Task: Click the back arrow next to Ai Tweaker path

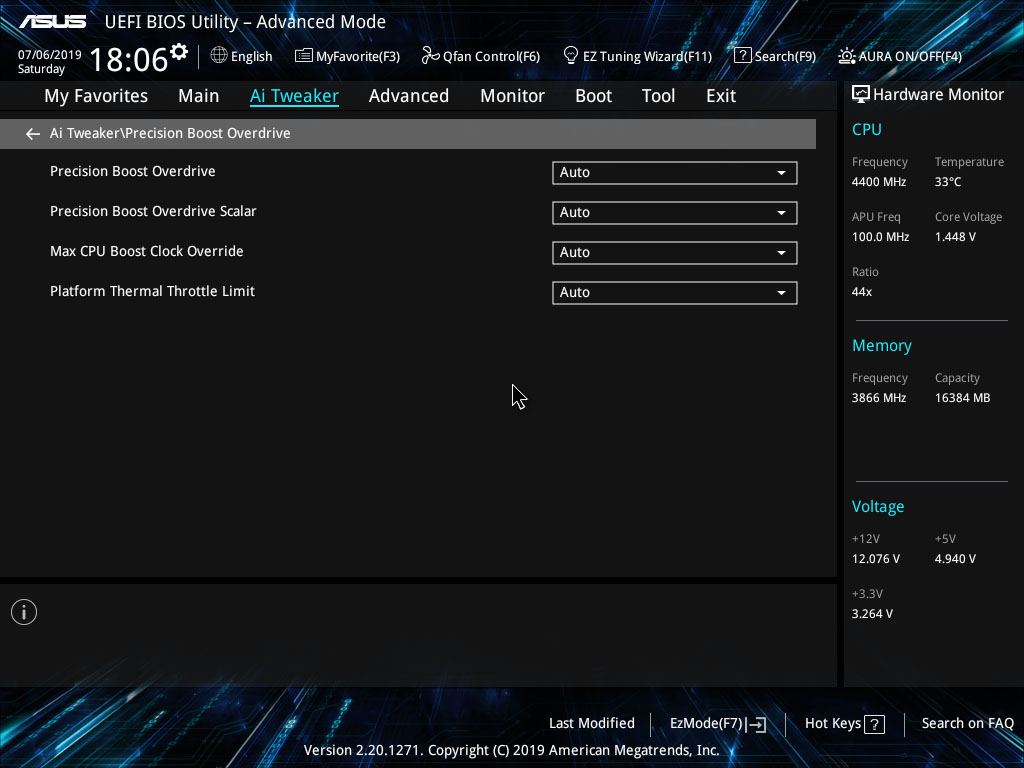Action: click(33, 134)
